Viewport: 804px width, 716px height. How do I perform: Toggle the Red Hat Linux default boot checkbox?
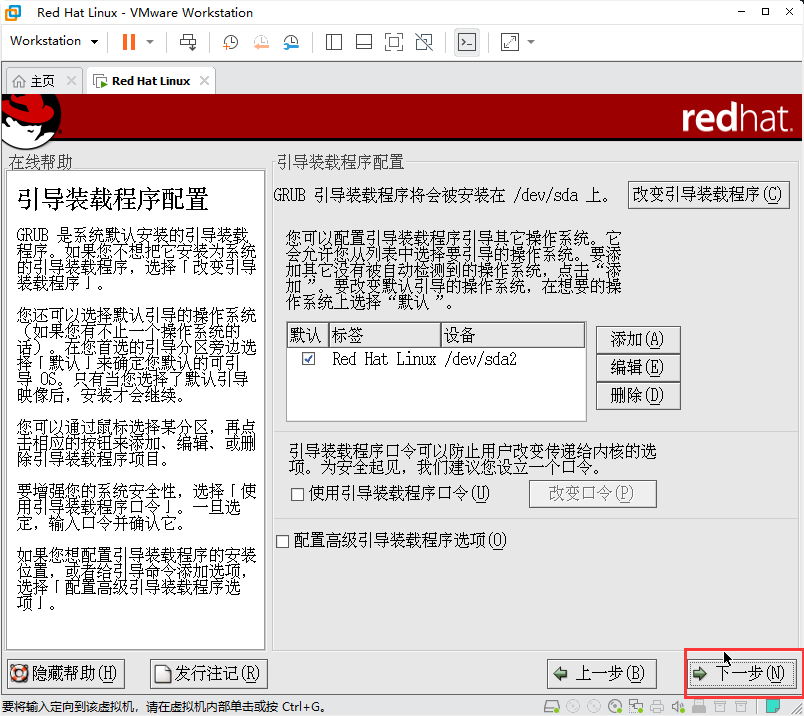[308, 359]
